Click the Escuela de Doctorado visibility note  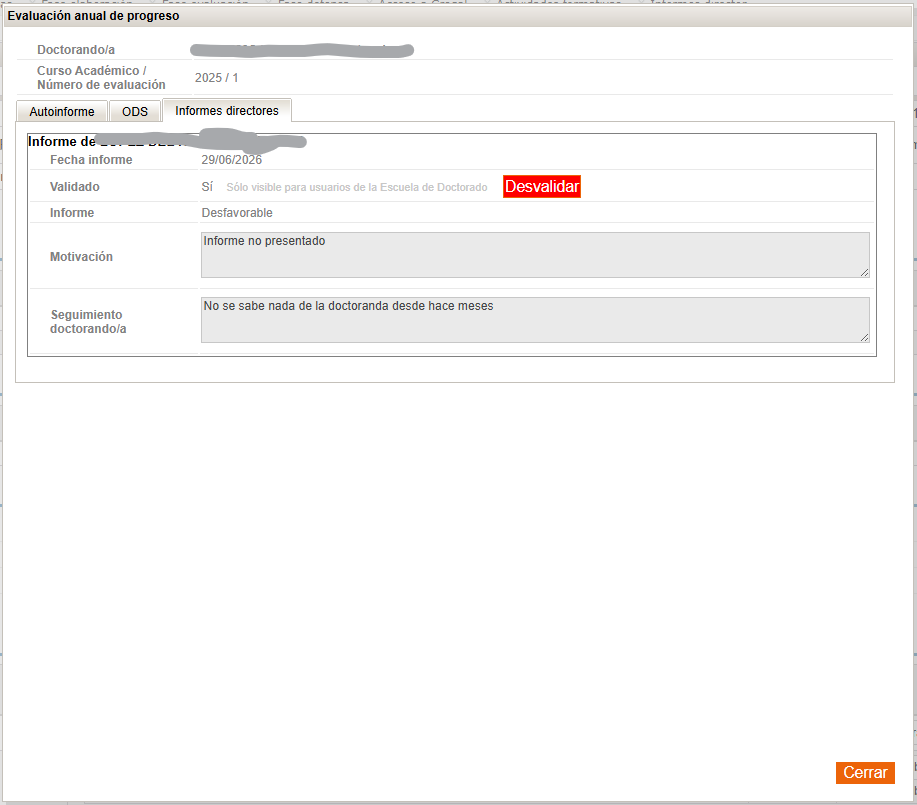tap(357, 187)
